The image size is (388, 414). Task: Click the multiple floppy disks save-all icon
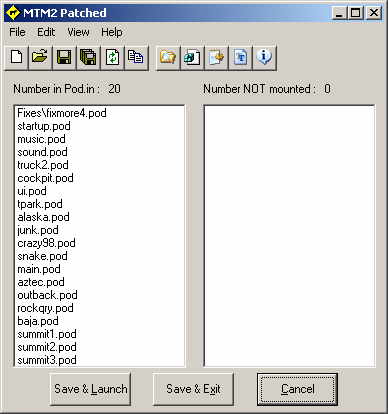[x=88, y=58]
